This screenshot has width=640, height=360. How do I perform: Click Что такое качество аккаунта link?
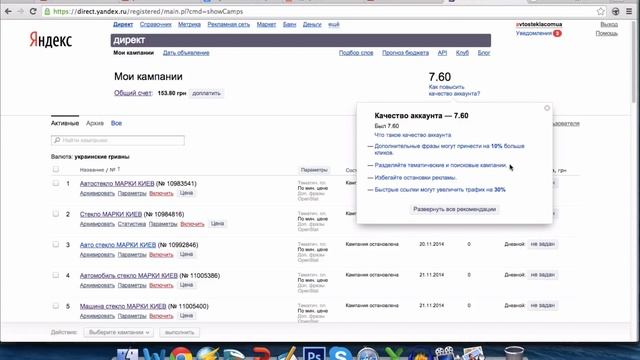pos(413,135)
